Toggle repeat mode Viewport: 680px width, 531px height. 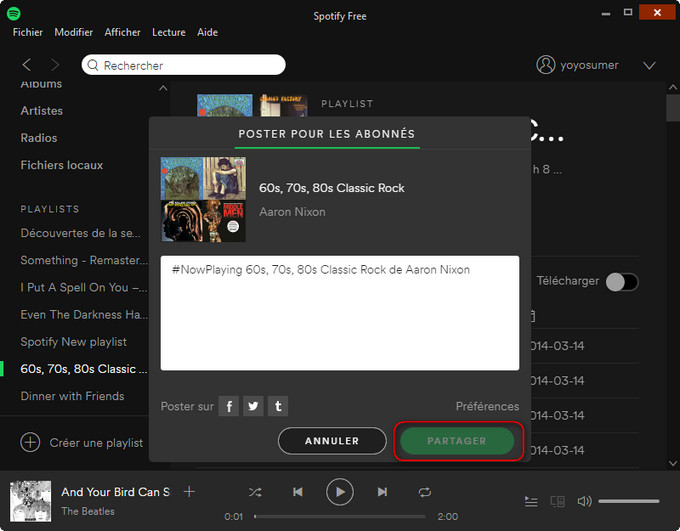[425, 492]
